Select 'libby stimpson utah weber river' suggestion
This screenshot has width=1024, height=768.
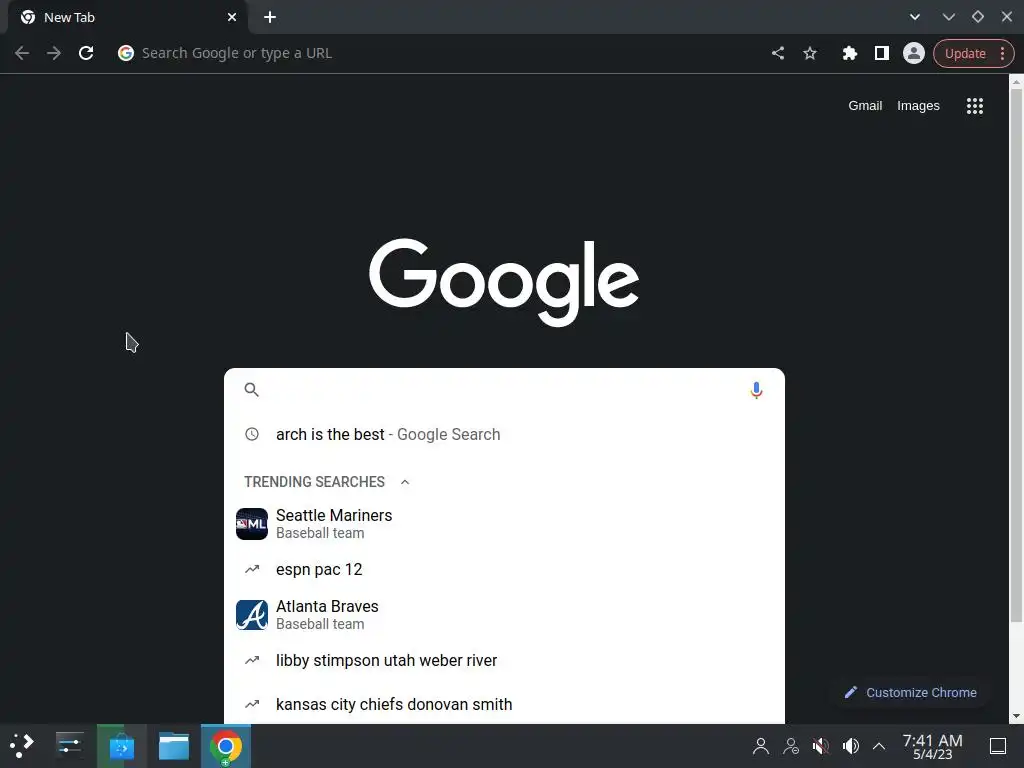[504, 660]
